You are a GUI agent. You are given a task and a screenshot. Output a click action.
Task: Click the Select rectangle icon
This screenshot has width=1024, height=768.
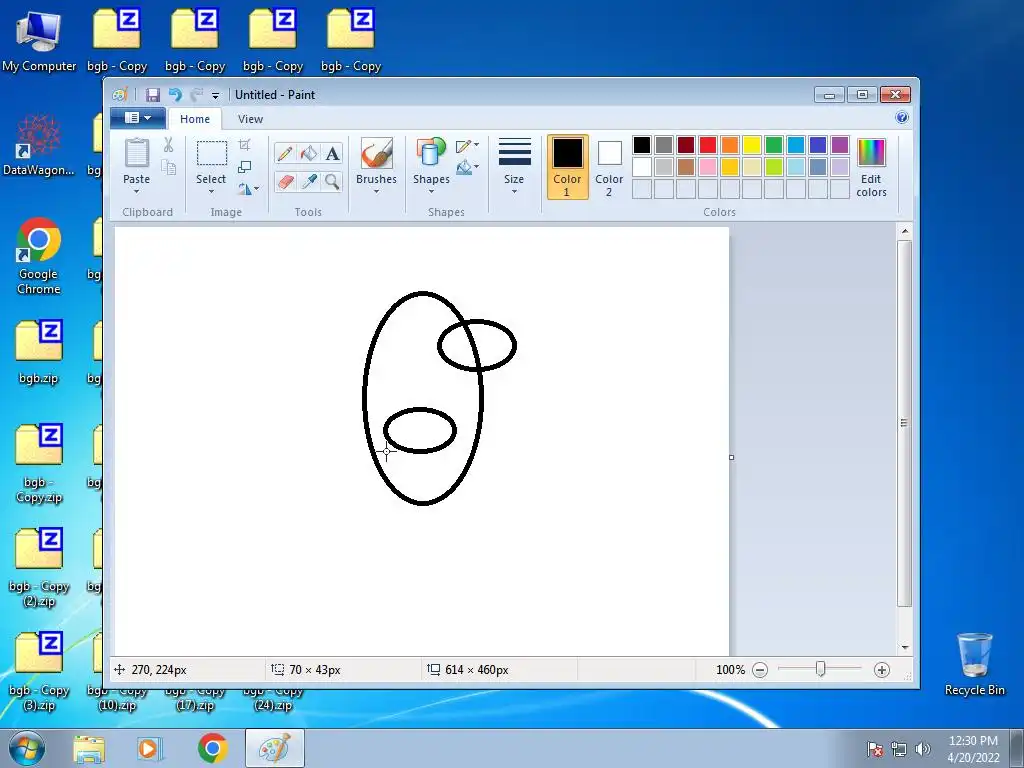212,153
